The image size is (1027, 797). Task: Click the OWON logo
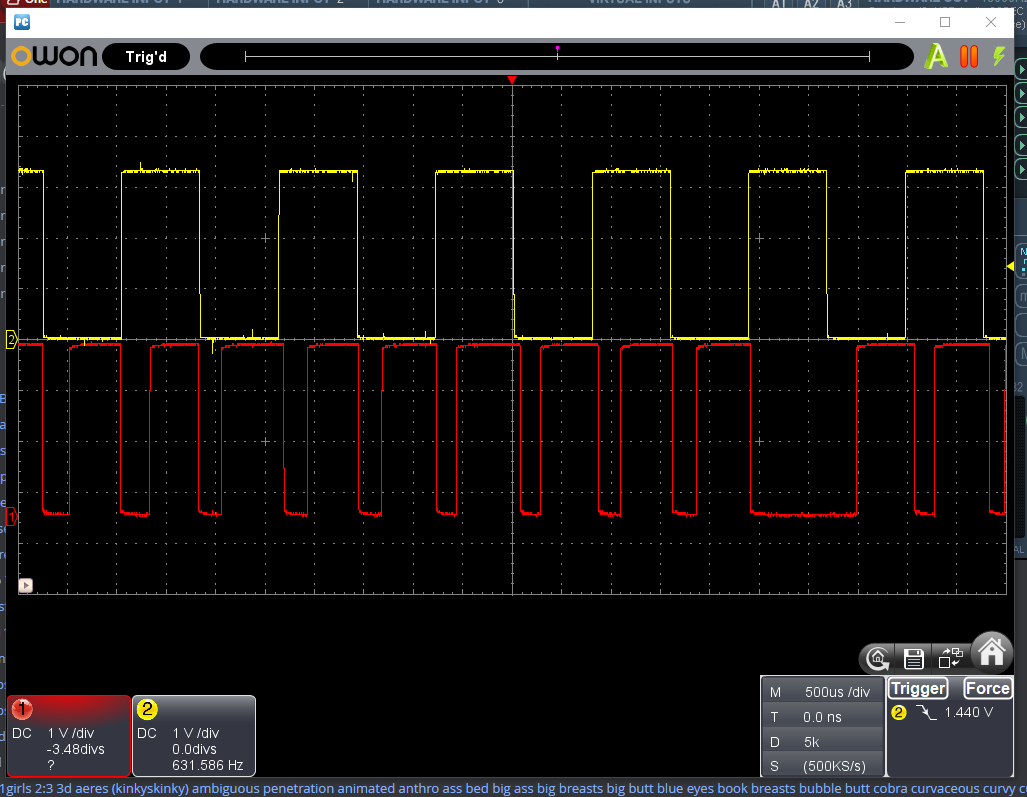pyautogui.click(x=54, y=56)
